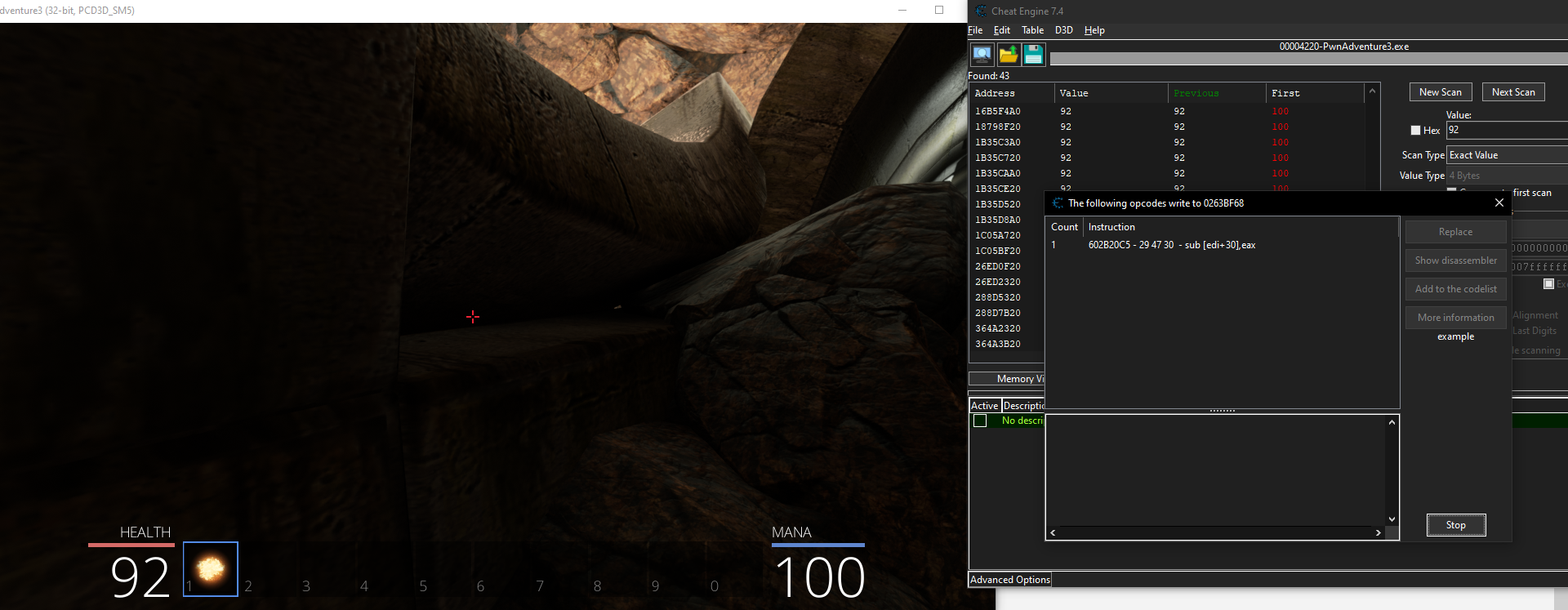The height and width of the screenshot is (610, 1568).
Task: Open Advanced Options panel
Action: pos(1009,580)
